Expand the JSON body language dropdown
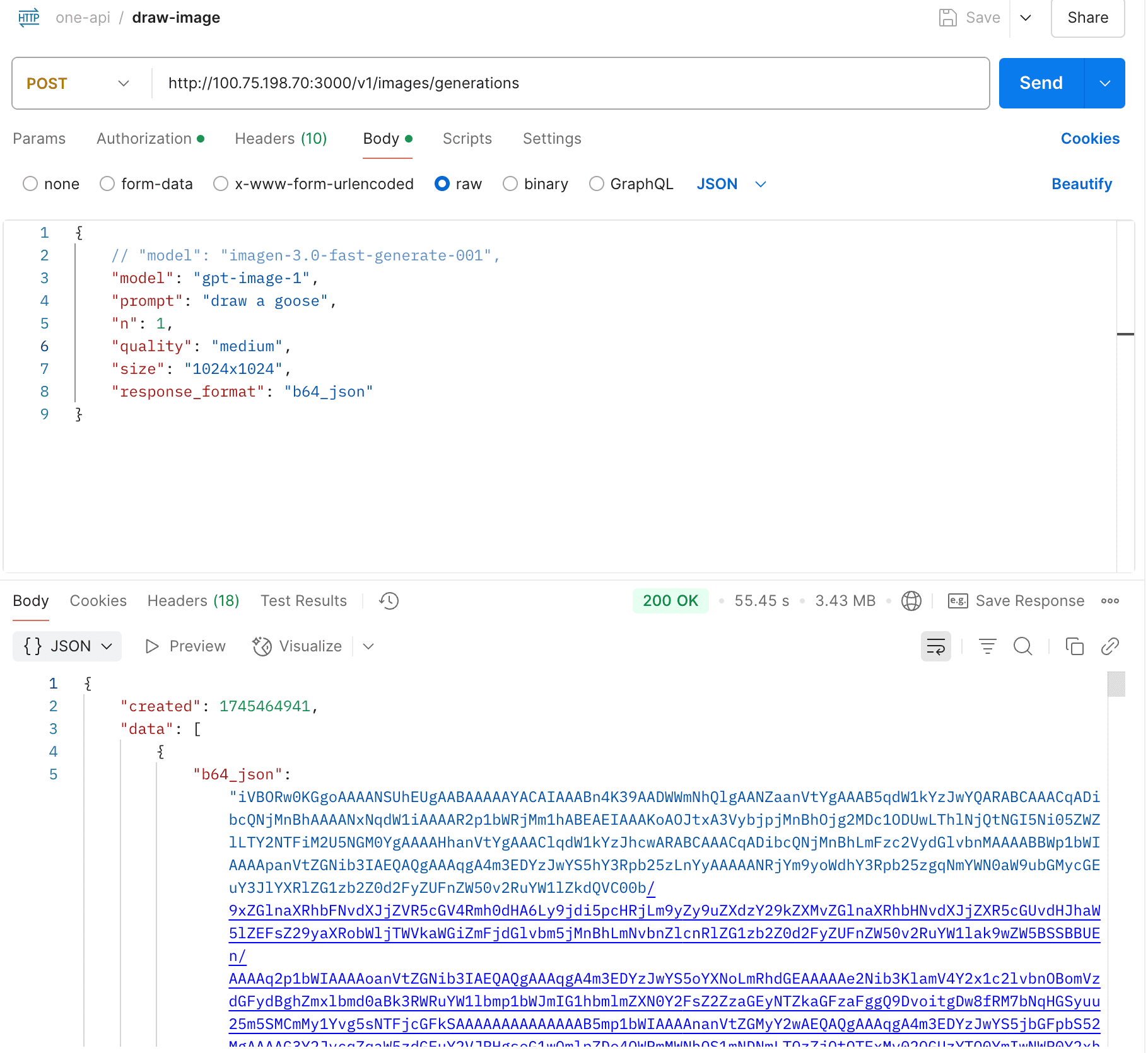The height and width of the screenshot is (1053, 1148). [760, 184]
